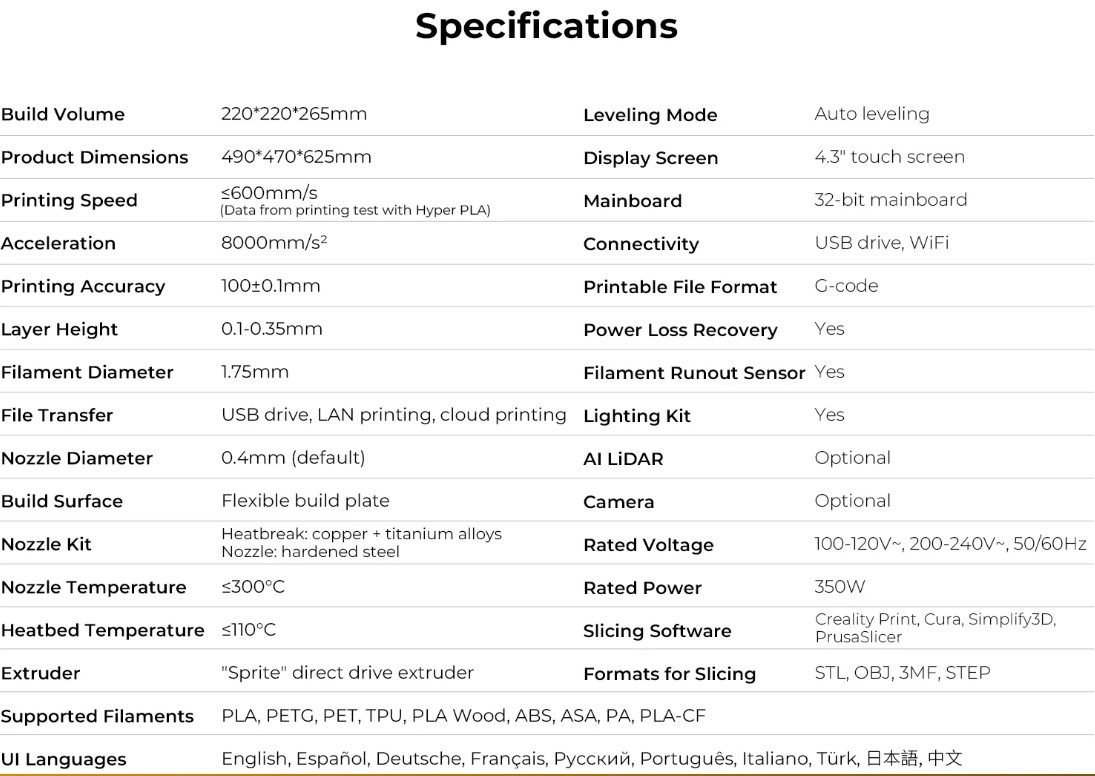
Task: Click the Connectivity USB drive, WiFi value
Action: [881, 243]
